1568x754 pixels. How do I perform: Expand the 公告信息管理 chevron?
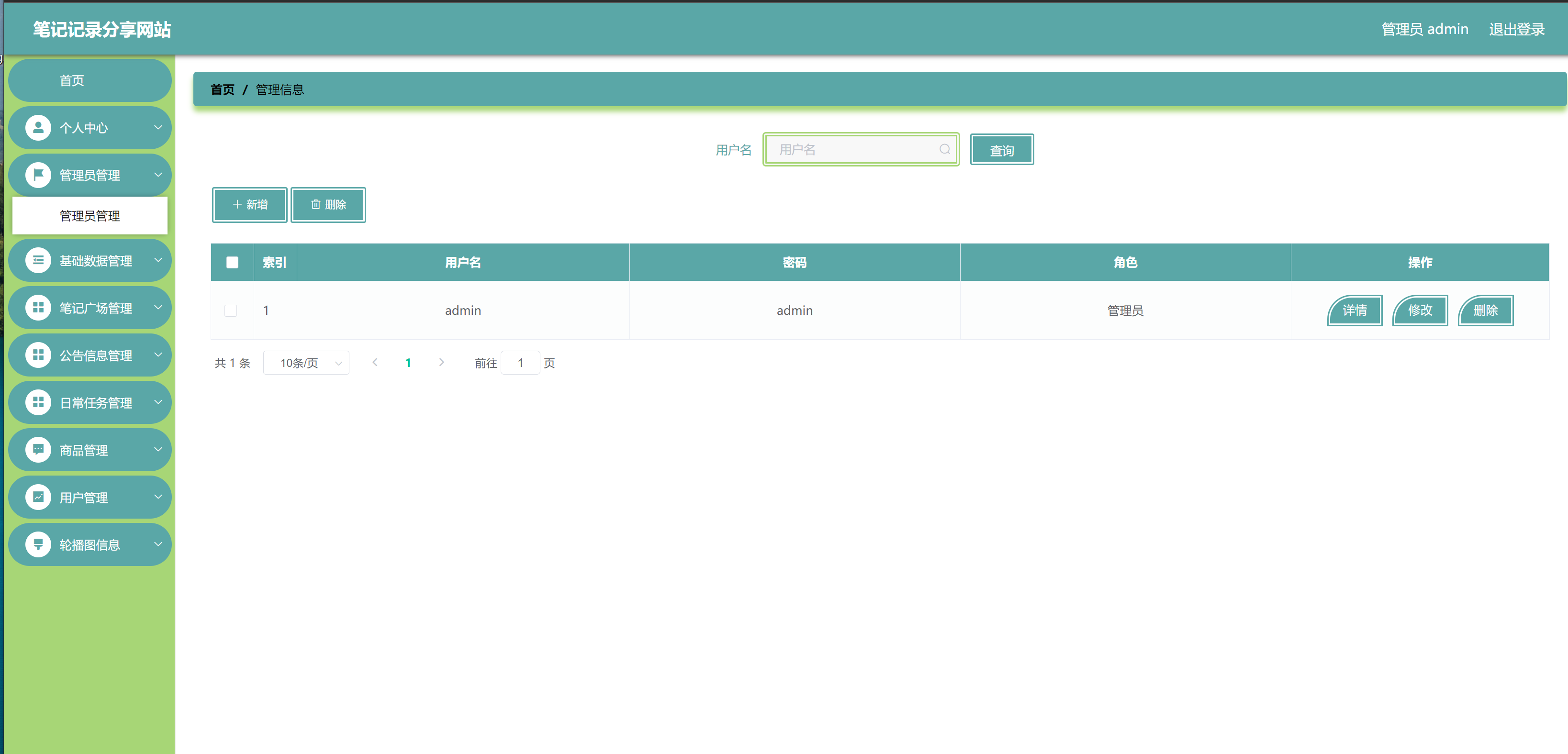pyautogui.click(x=158, y=355)
